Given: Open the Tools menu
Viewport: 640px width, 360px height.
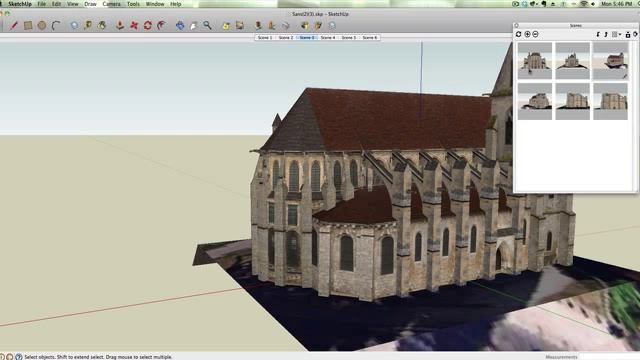Looking at the screenshot, I should click(x=133, y=4).
